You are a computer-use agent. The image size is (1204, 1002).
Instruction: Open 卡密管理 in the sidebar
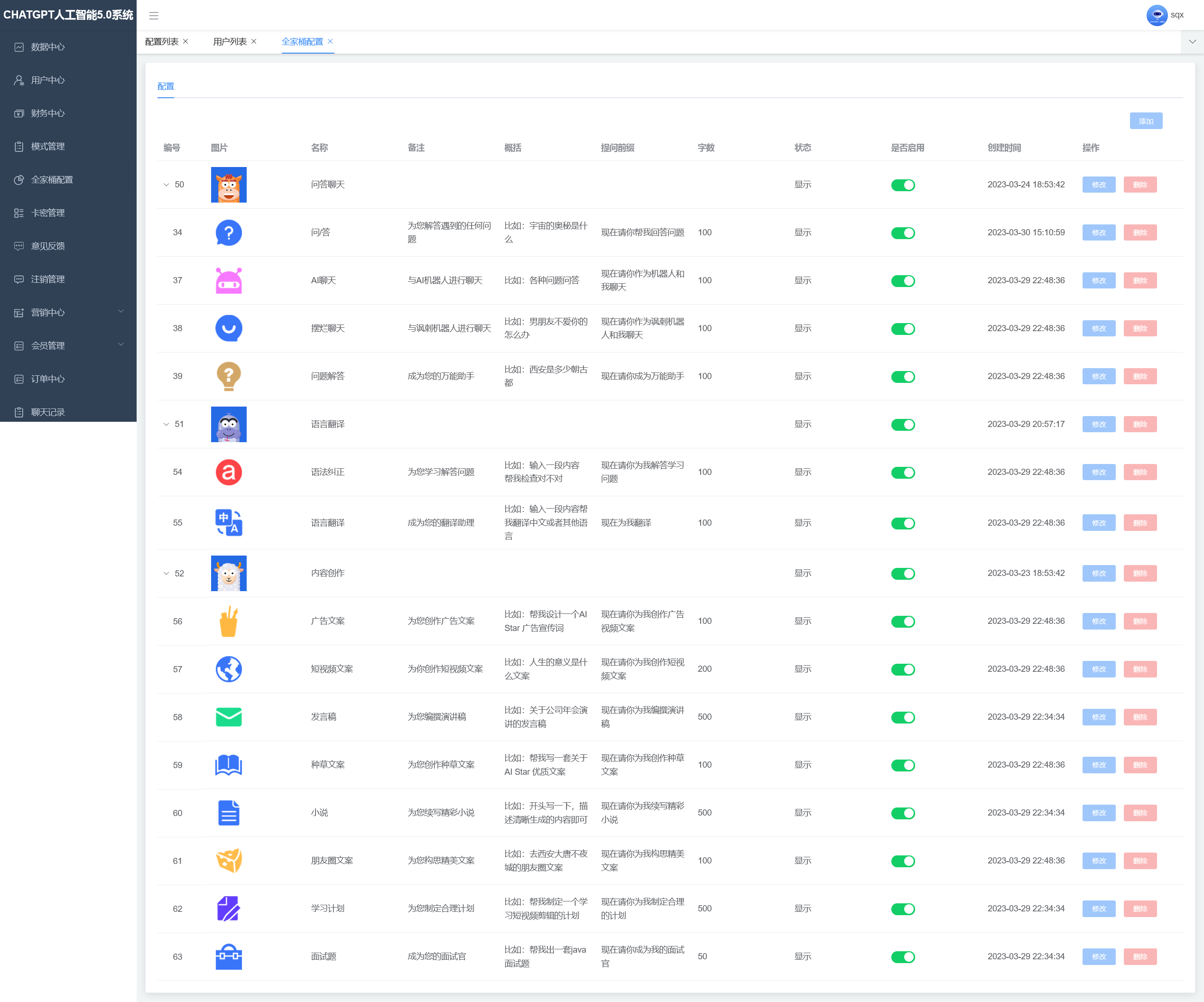pyautogui.click(x=48, y=213)
